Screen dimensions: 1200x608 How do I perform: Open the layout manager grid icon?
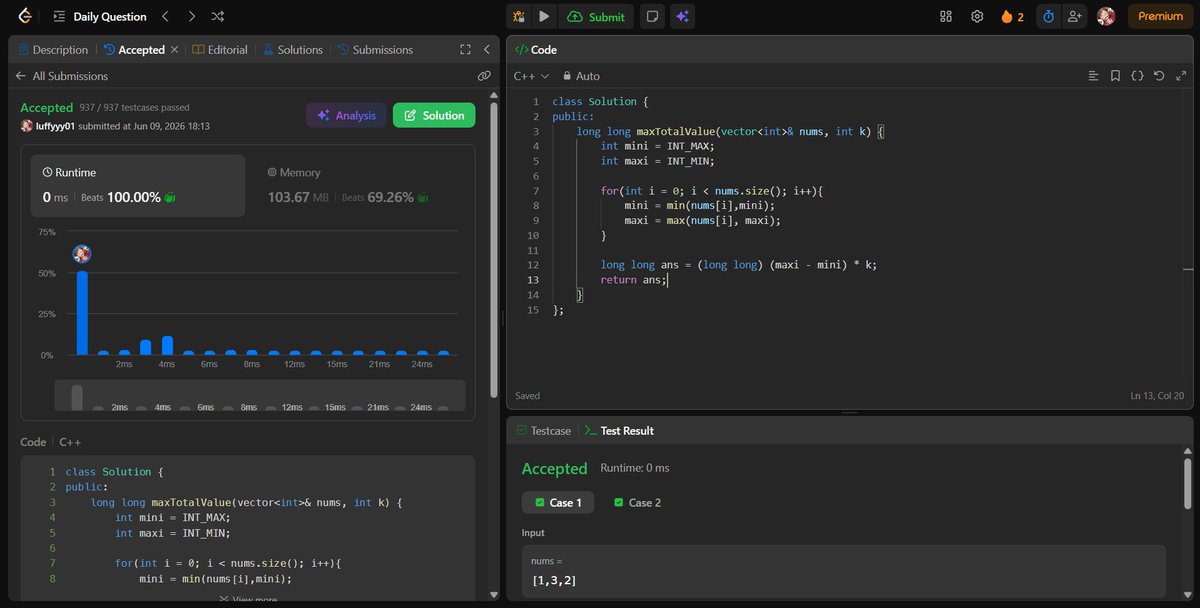(946, 16)
